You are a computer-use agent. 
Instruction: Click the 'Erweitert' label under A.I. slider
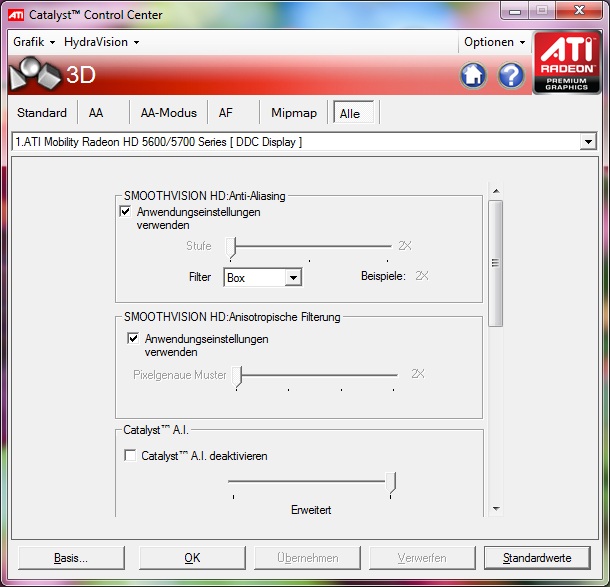(311, 510)
